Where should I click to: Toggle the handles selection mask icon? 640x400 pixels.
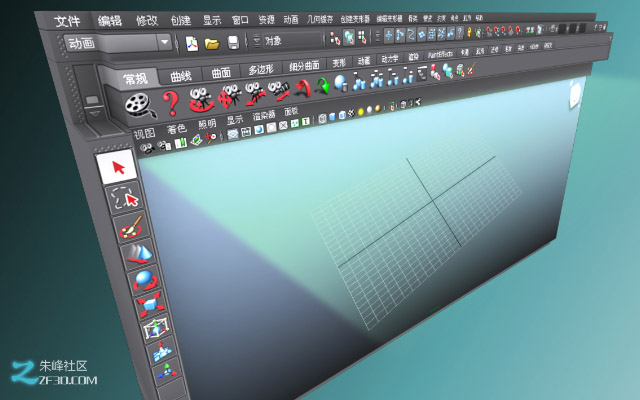389,35
